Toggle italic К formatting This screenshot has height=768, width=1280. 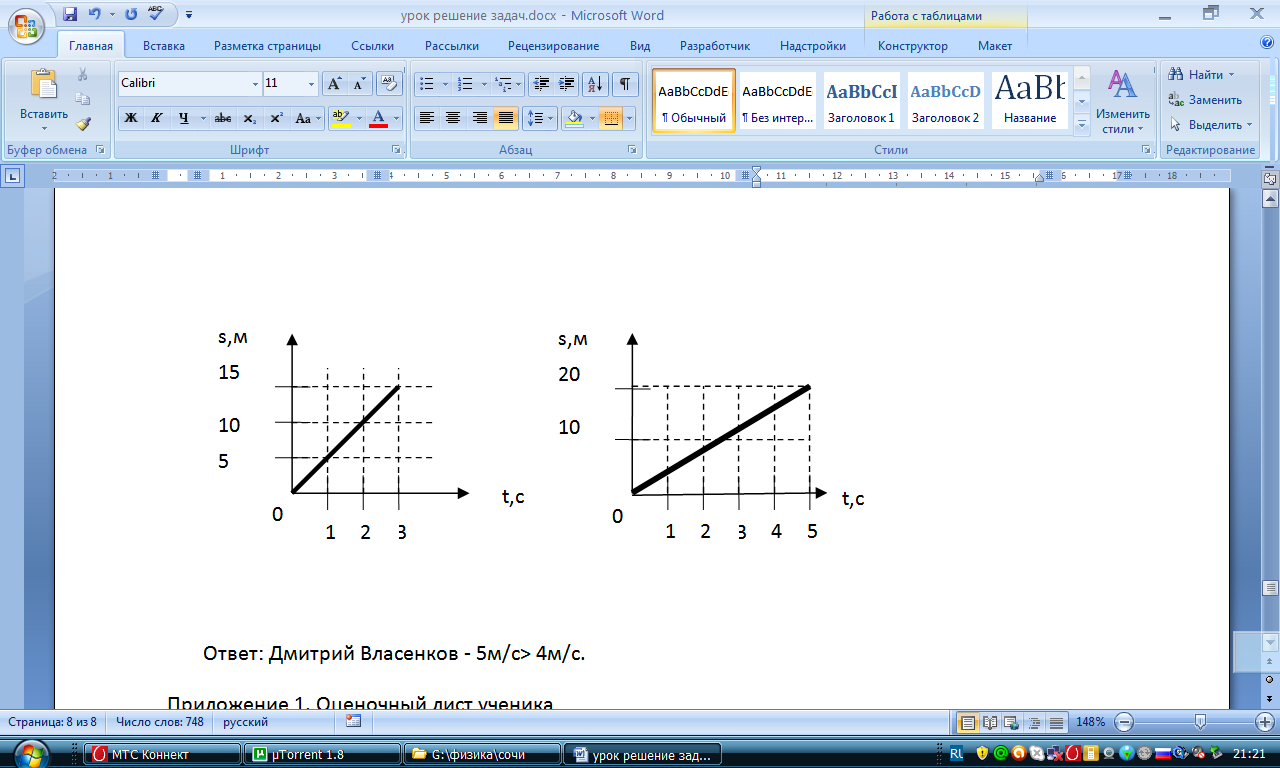[156, 118]
